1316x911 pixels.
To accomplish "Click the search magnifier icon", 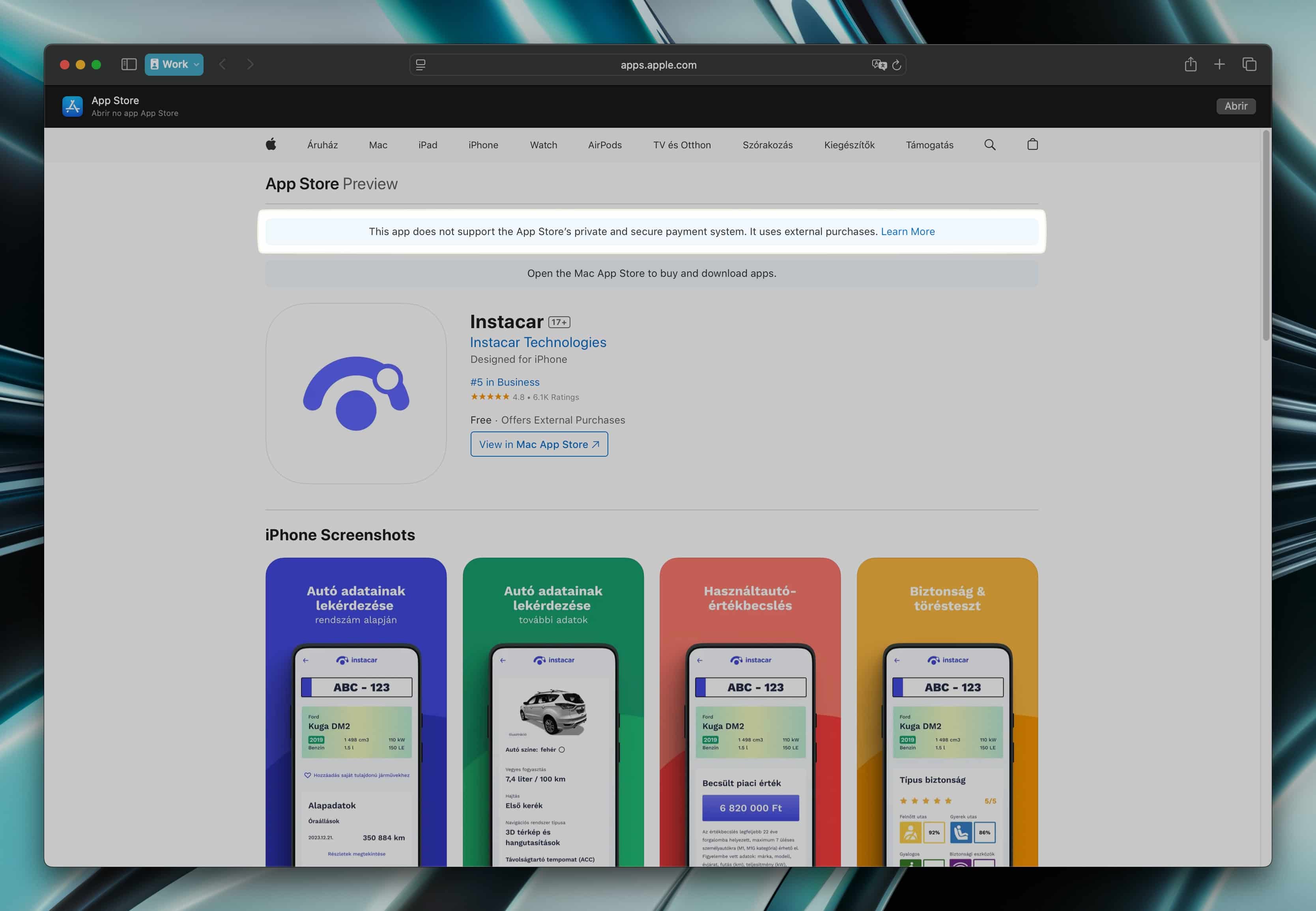I will click(990, 145).
